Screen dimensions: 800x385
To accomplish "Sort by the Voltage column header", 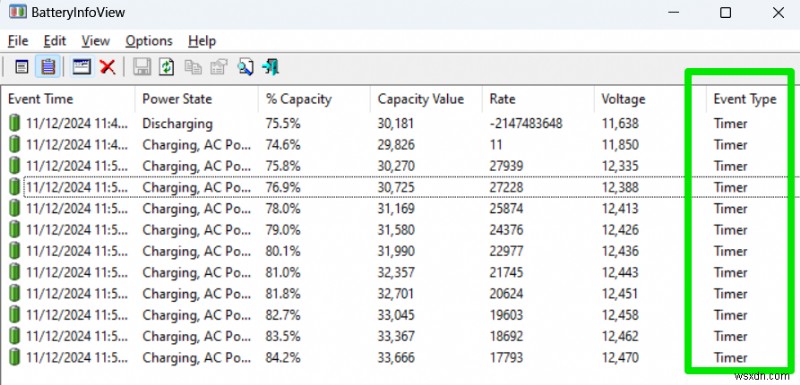I will [651, 99].
